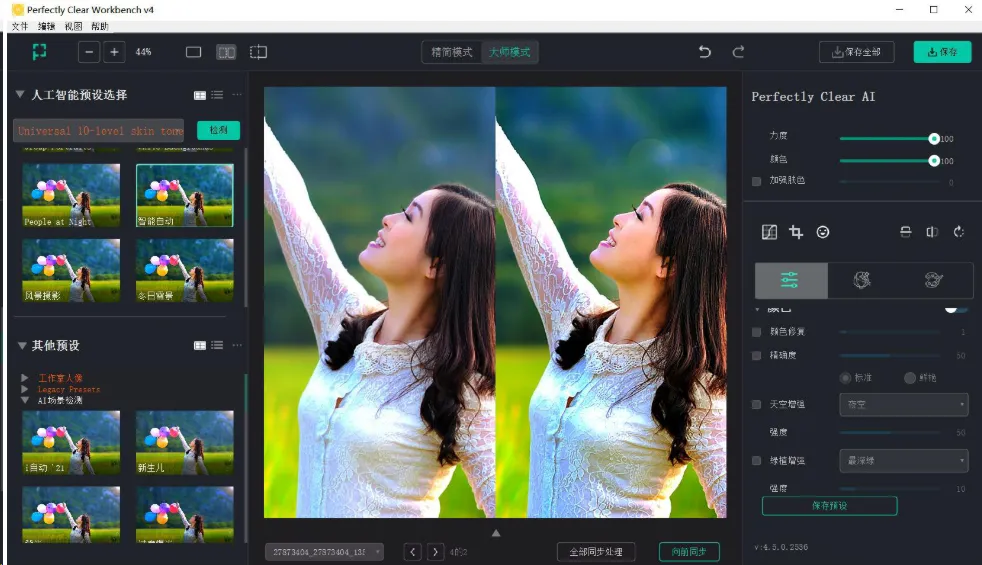The height and width of the screenshot is (565, 982).
Task: Zoom out with the minus button
Action: point(89,52)
